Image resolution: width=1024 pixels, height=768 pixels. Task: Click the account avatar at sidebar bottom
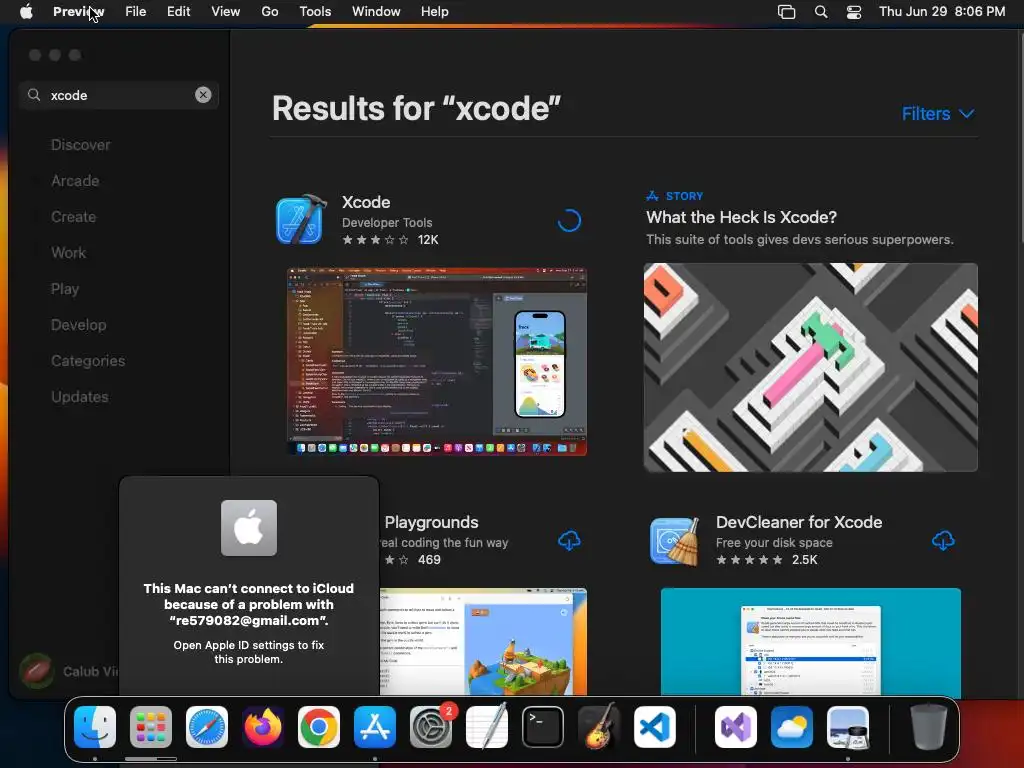coord(37,671)
